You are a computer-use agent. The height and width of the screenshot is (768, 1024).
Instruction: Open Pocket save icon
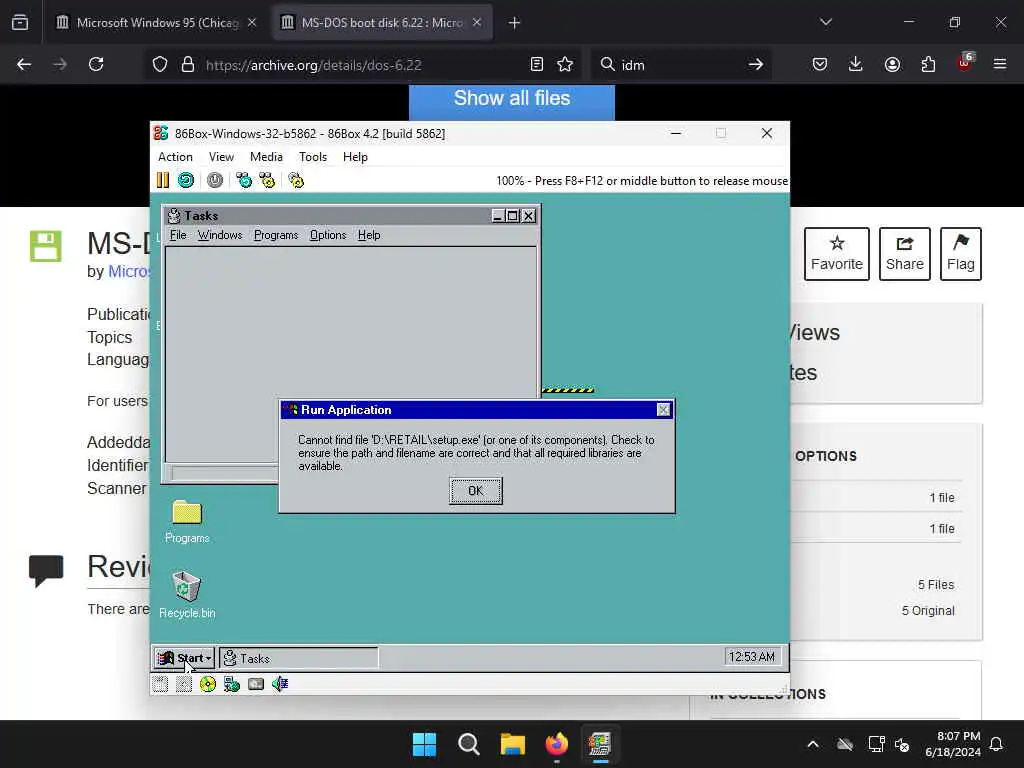[x=820, y=64]
